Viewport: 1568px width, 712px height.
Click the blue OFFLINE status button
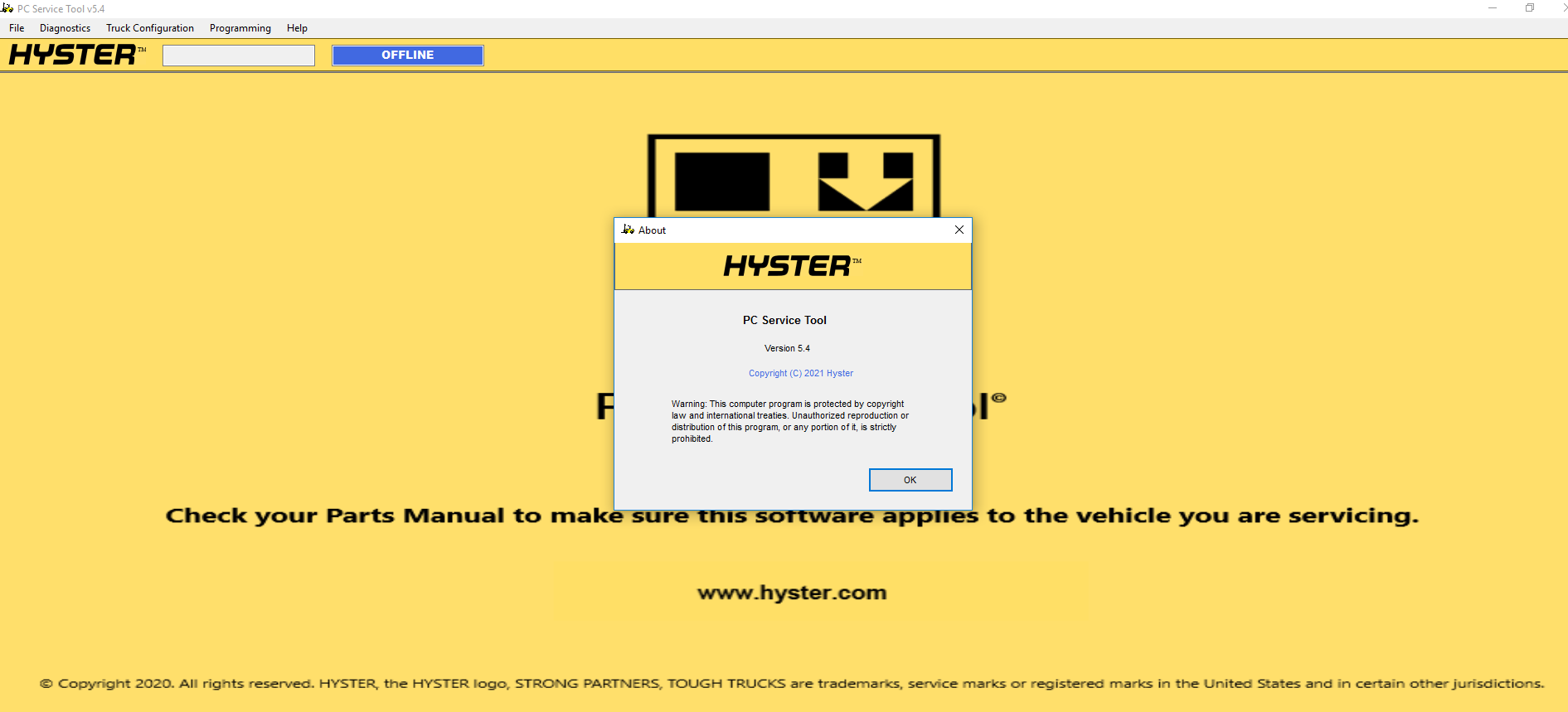point(407,56)
